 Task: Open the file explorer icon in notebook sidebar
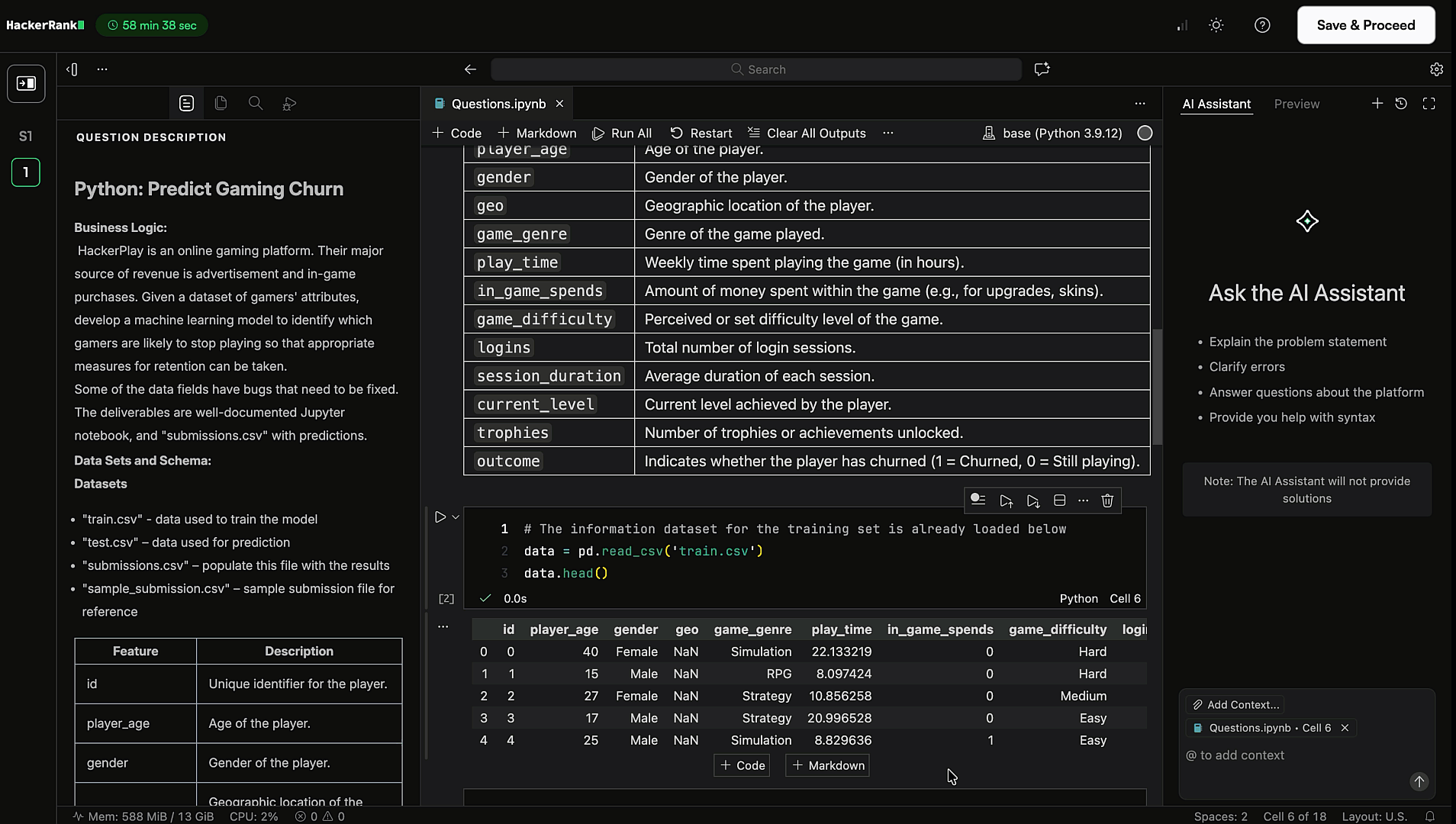coord(221,103)
